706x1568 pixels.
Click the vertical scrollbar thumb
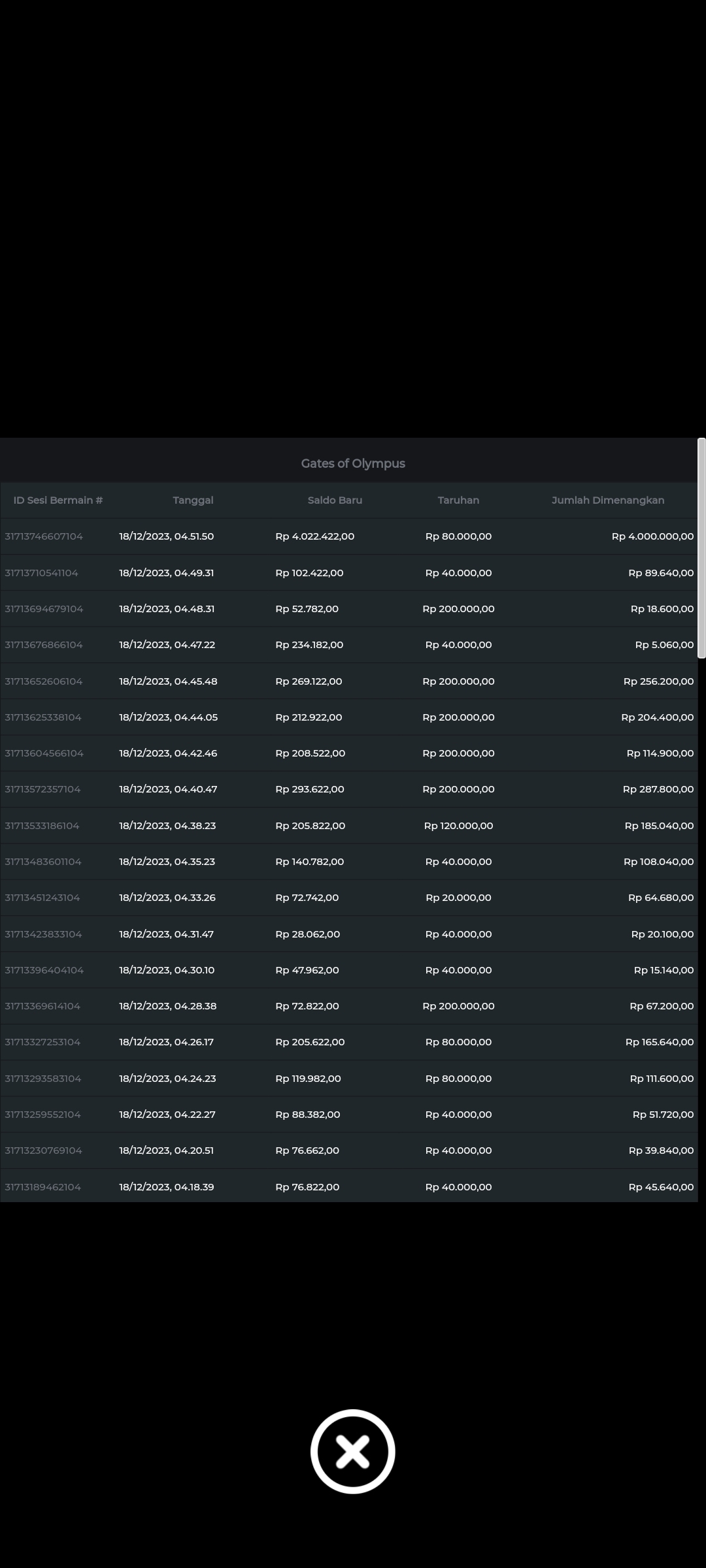pyautogui.click(x=701, y=547)
